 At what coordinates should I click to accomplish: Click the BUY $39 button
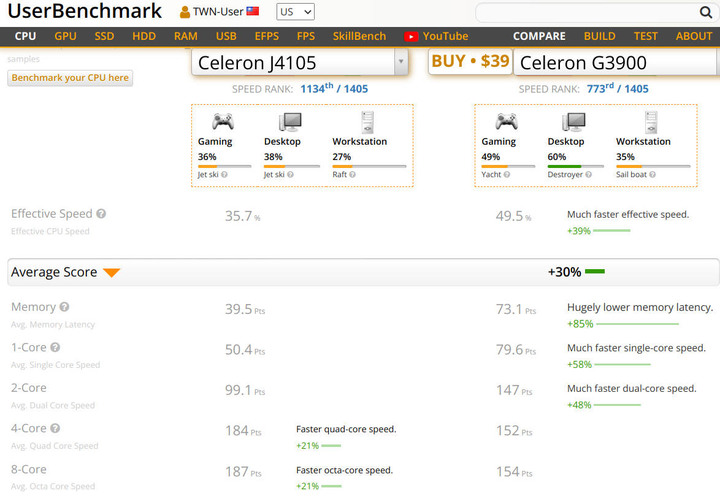470,61
